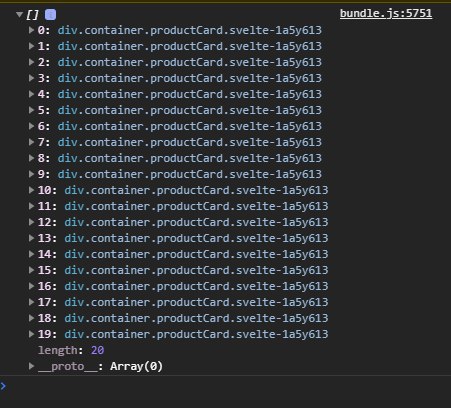Expand array entry 4 triangle
The width and height of the screenshot is (451, 408).
[x=31, y=94]
